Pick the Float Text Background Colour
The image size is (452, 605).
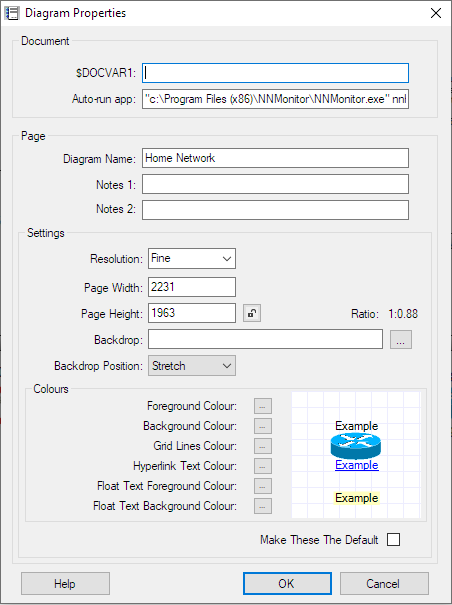click(263, 506)
